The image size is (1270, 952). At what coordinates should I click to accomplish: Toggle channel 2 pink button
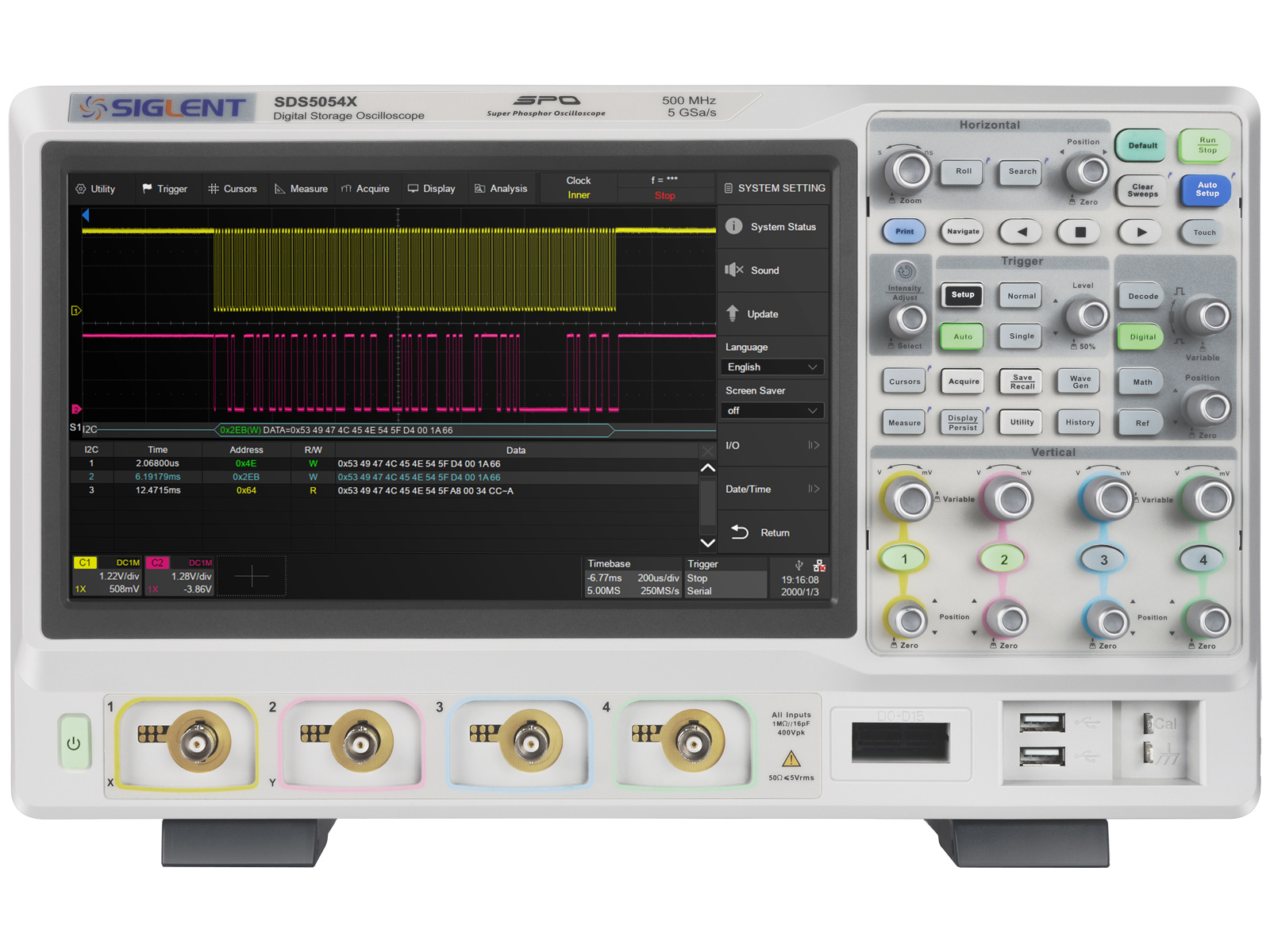coord(1003,559)
